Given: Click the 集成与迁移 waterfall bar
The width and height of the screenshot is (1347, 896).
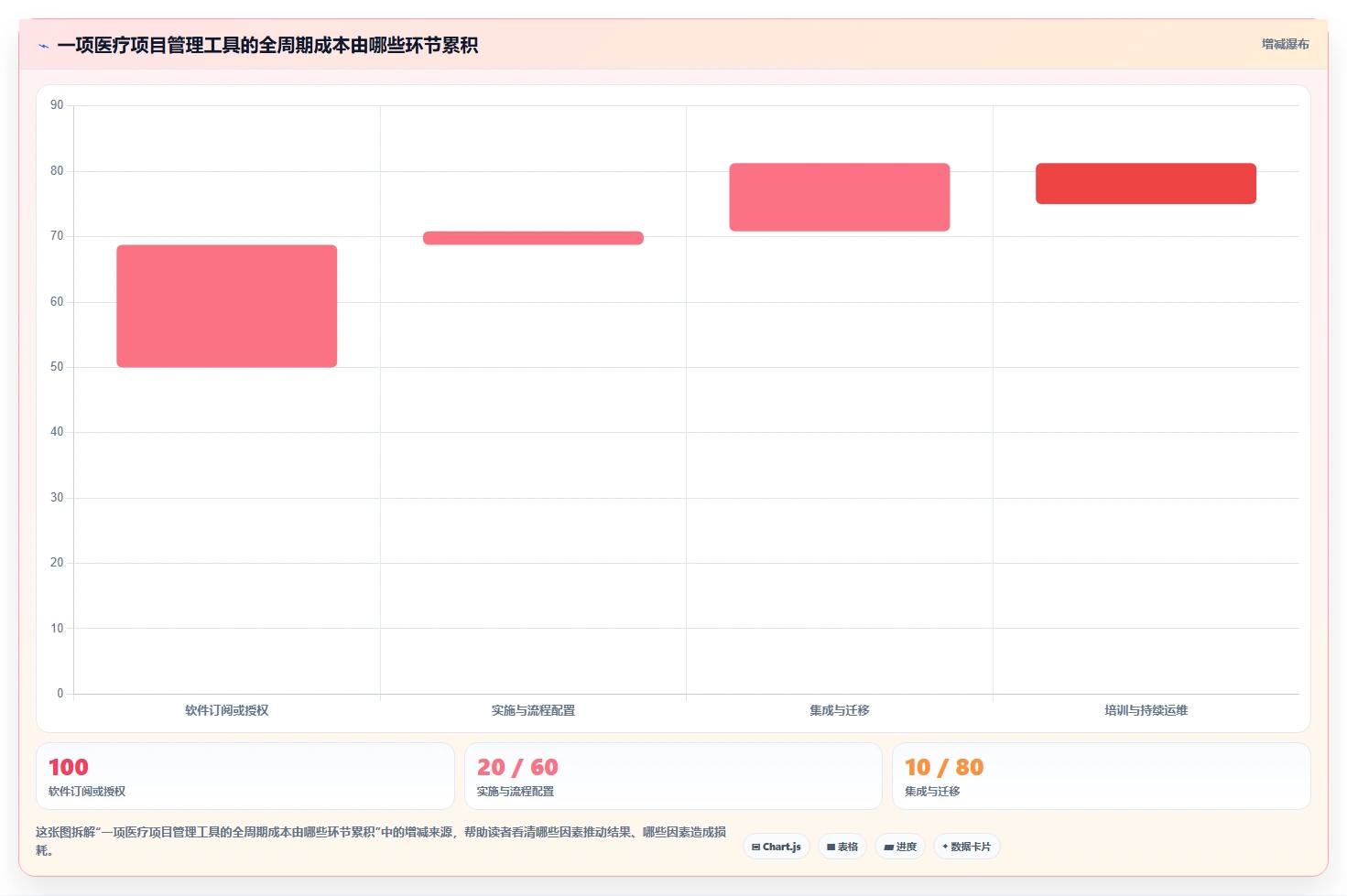Looking at the screenshot, I should click(840, 197).
